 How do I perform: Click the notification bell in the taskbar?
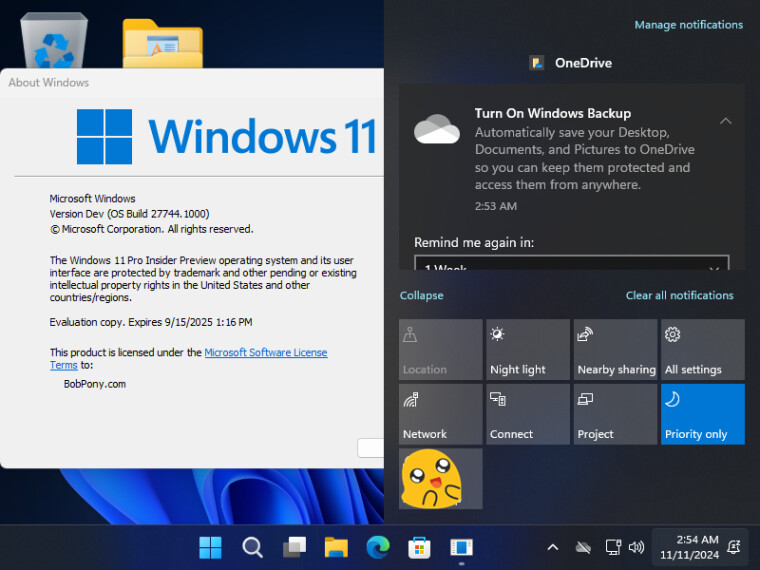(x=734, y=547)
